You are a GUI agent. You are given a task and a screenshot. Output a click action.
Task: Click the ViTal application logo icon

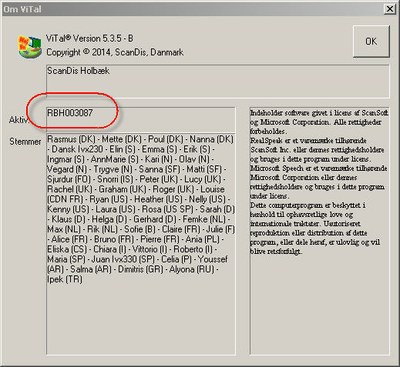(29, 47)
